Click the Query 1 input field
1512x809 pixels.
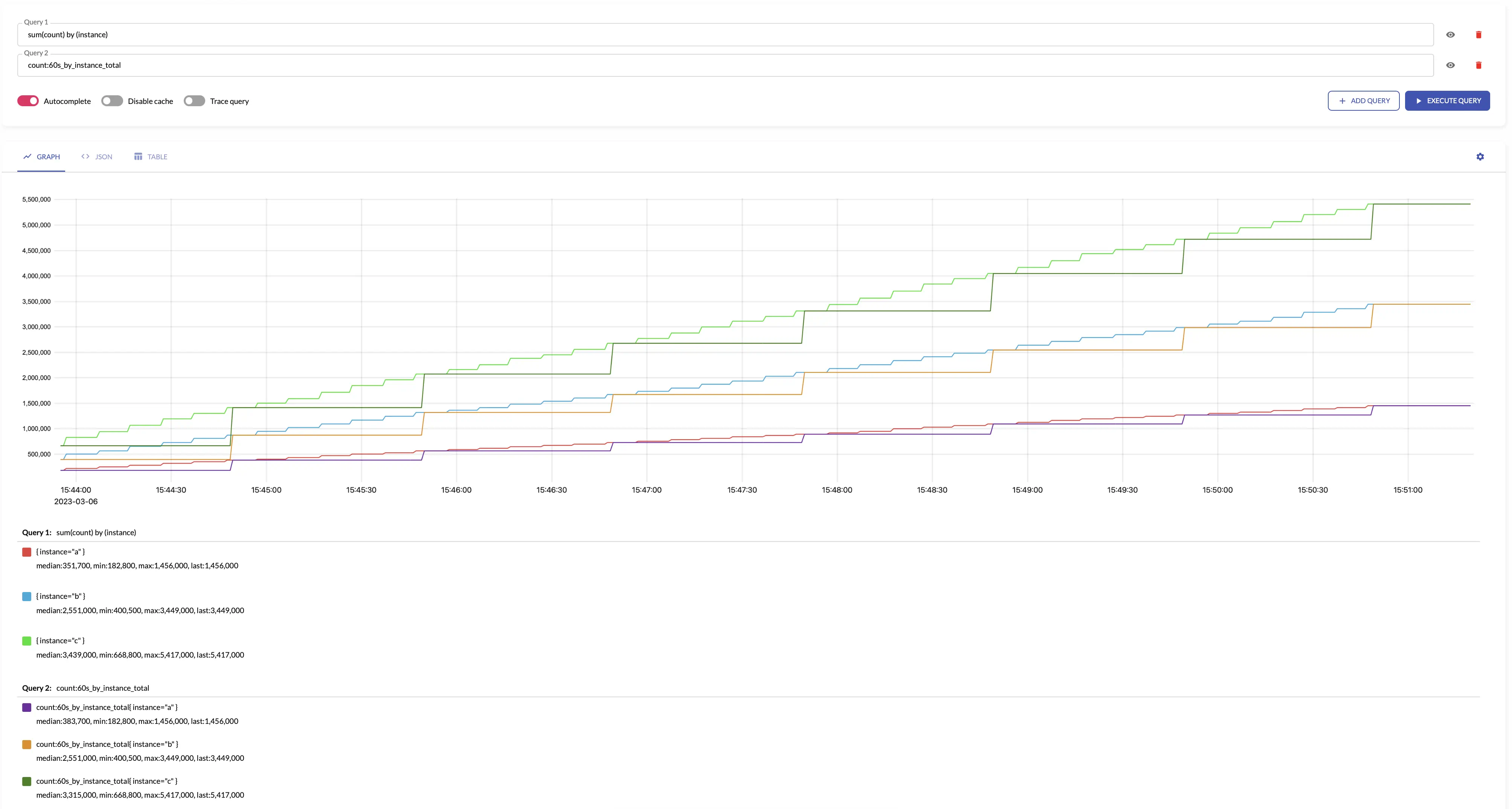pos(725,35)
